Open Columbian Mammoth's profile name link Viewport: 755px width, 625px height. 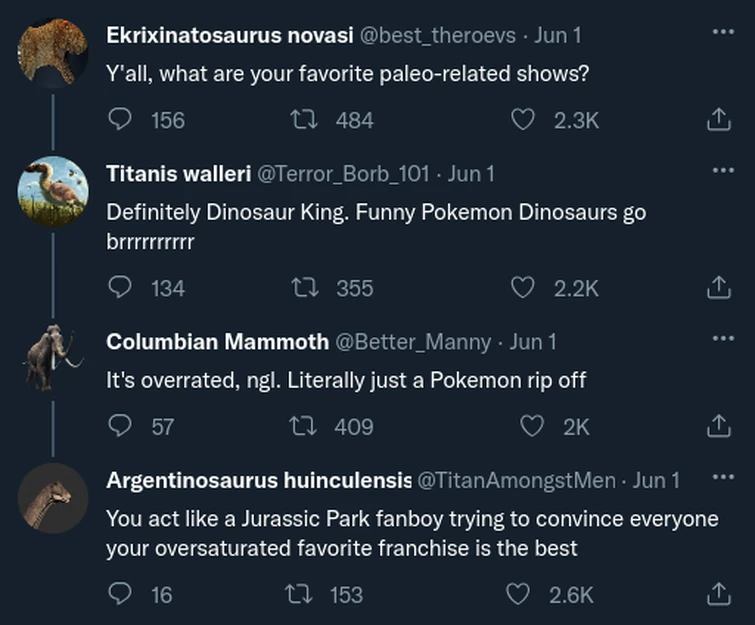pos(217,342)
